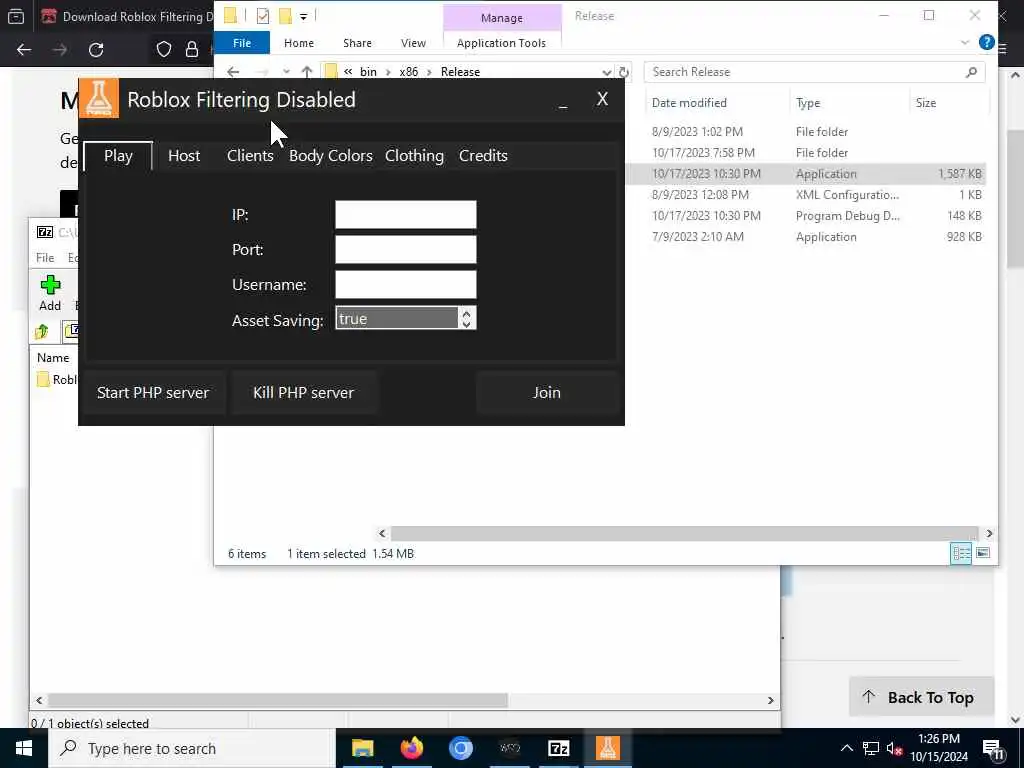The width and height of the screenshot is (1024, 768).
Task: Click the IP input field
Action: click(x=406, y=215)
